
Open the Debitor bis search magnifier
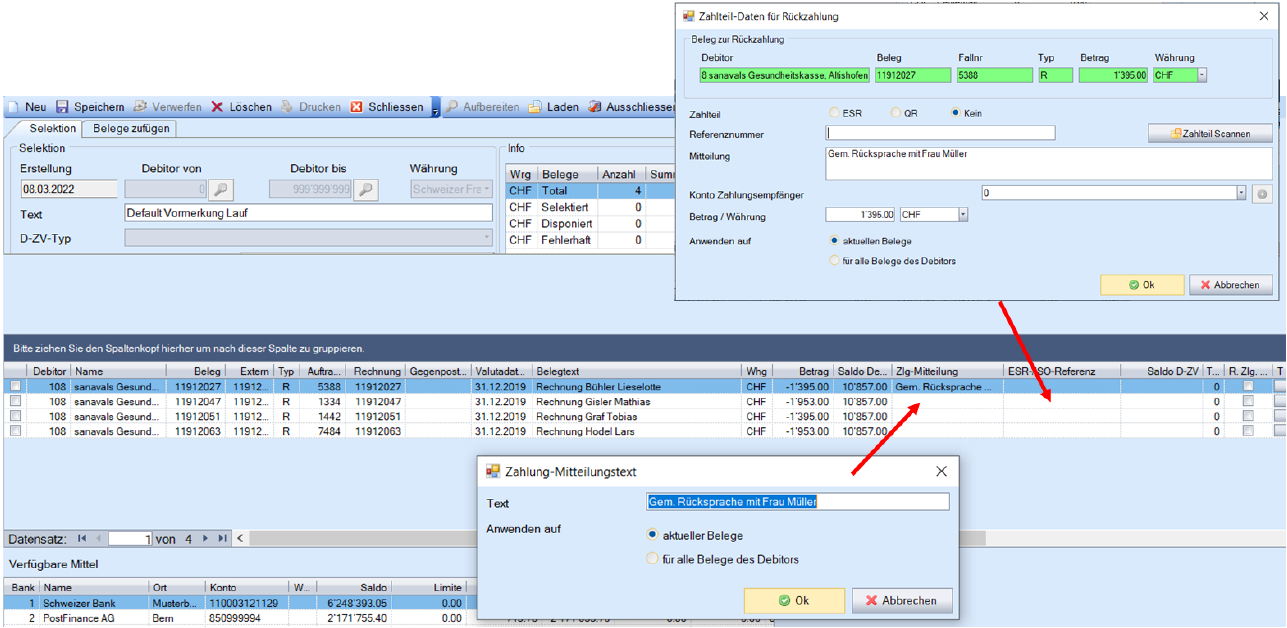tap(365, 189)
